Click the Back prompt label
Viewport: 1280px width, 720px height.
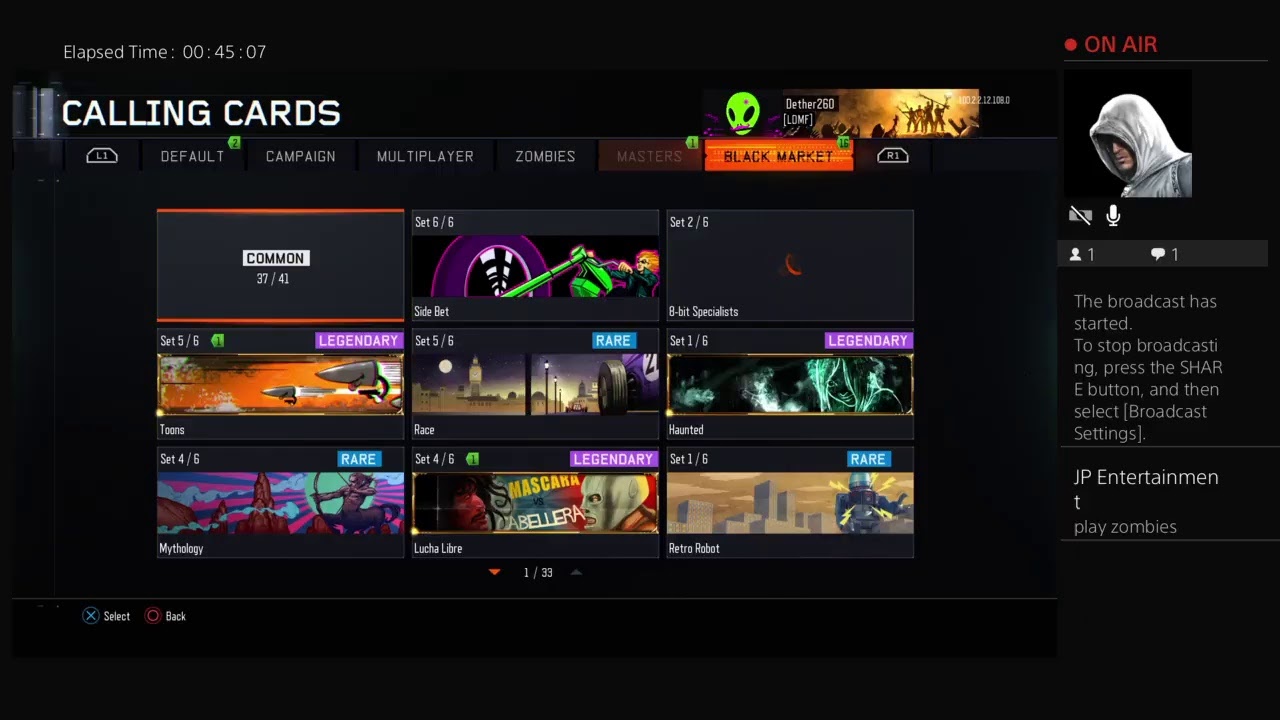pyautogui.click(x=176, y=617)
